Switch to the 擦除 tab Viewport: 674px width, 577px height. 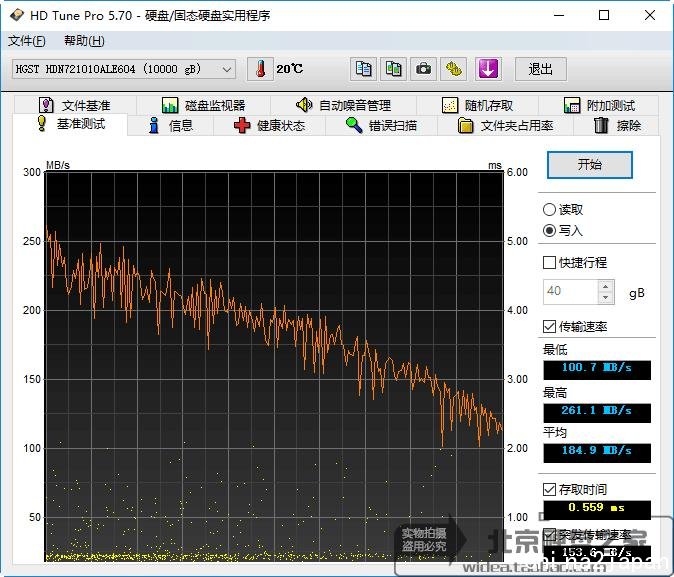617,126
